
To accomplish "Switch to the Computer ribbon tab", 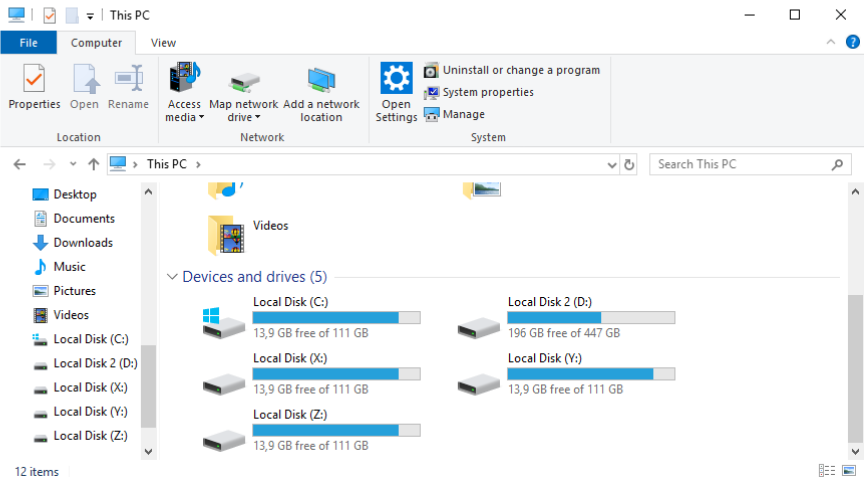I will pos(96,42).
